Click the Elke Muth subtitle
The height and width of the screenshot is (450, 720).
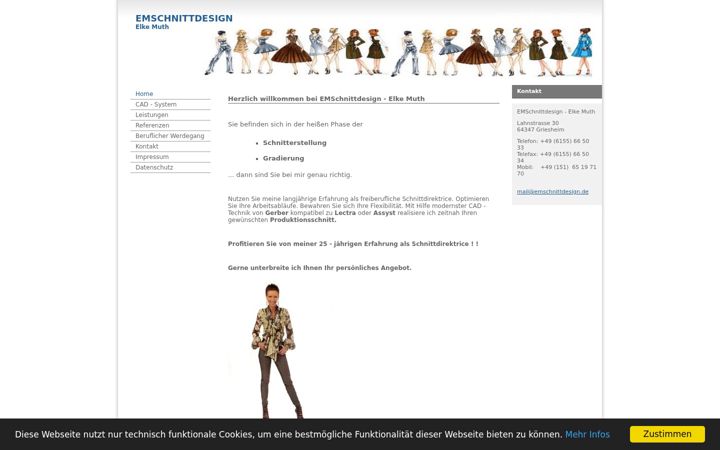click(152, 27)
